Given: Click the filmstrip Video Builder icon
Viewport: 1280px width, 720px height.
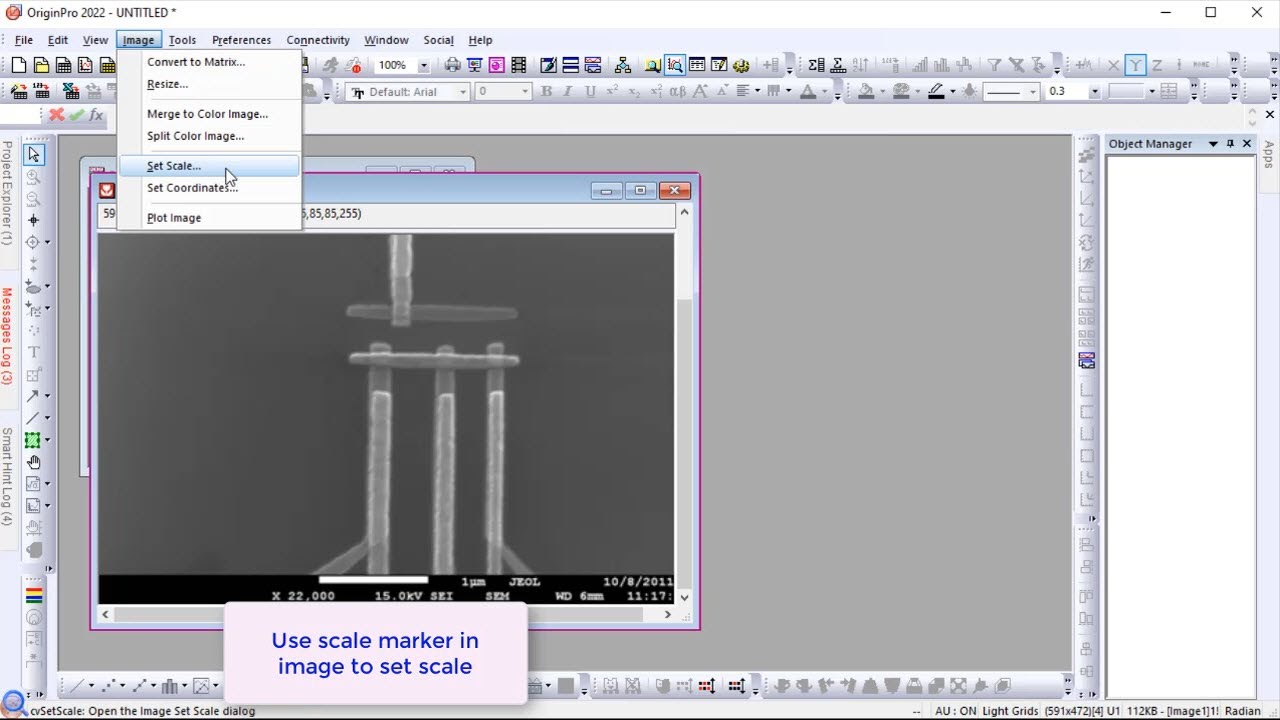Looking at the screenshot, I should point(519,65).
